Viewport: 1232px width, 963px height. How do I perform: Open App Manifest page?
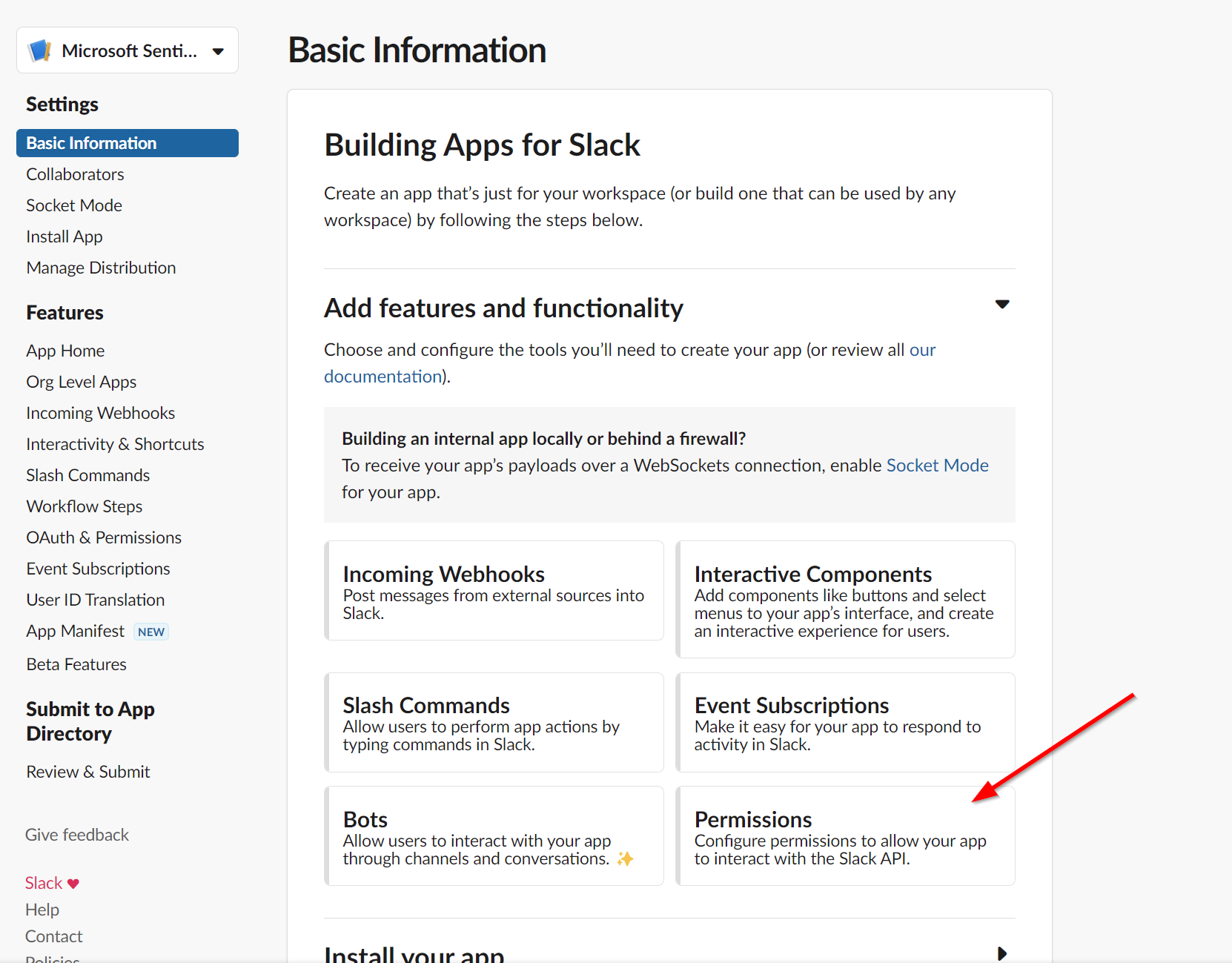point(76,631)
